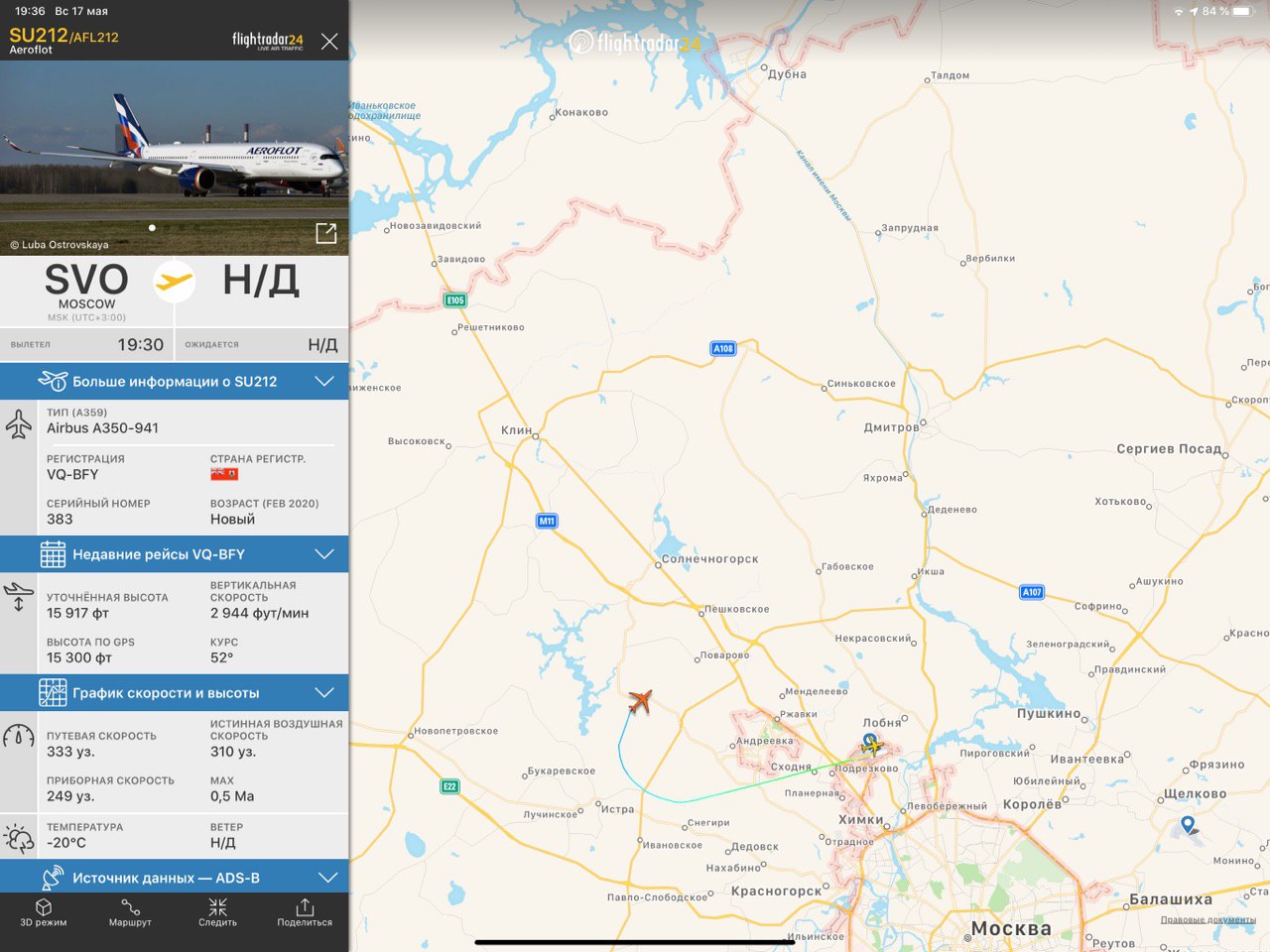Expand Источник данных — ADS-B section
This screenshot has height=952, width=1270.
(175, 878)
